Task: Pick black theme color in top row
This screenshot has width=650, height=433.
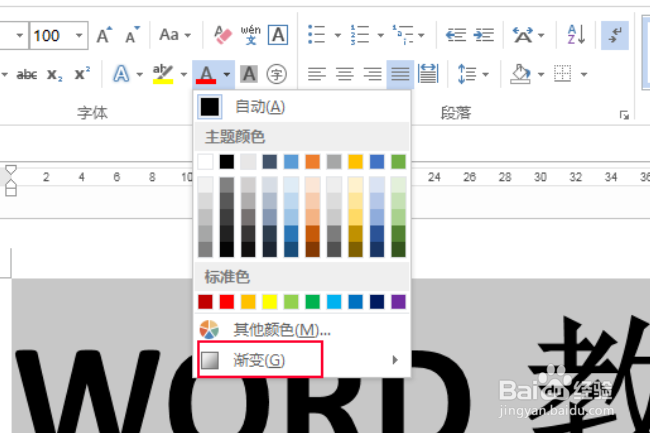Action: (227, 162)
